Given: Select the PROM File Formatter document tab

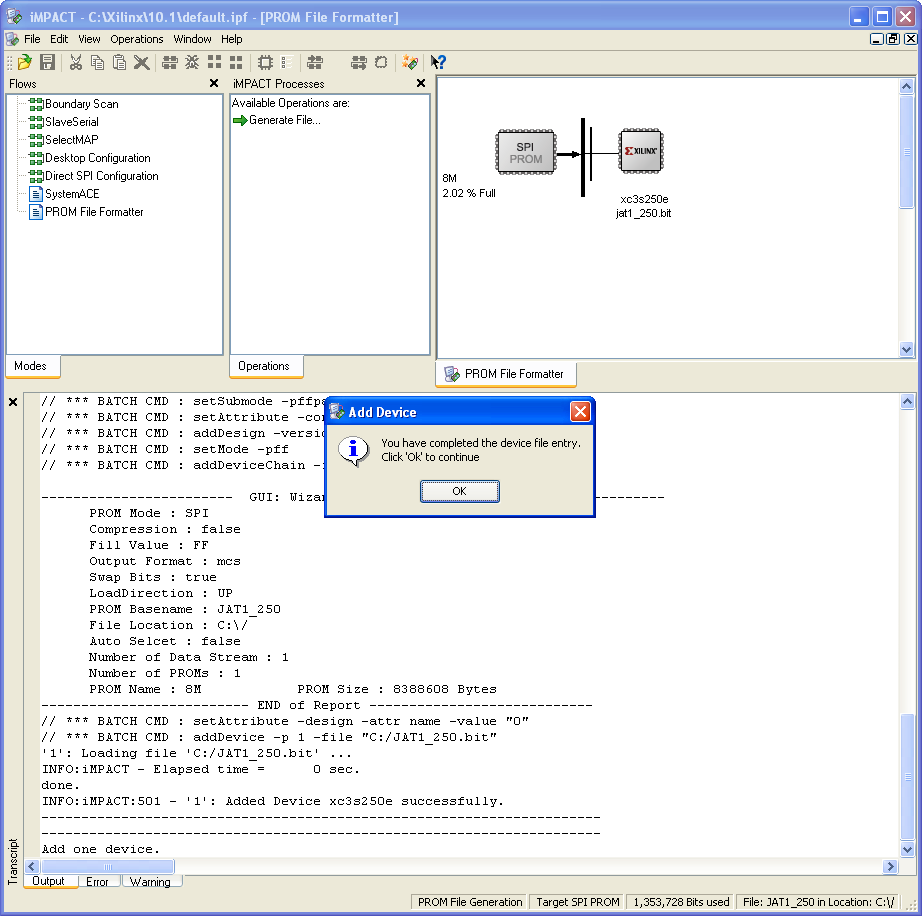Looking at the screenshot, I should point(506,374).
